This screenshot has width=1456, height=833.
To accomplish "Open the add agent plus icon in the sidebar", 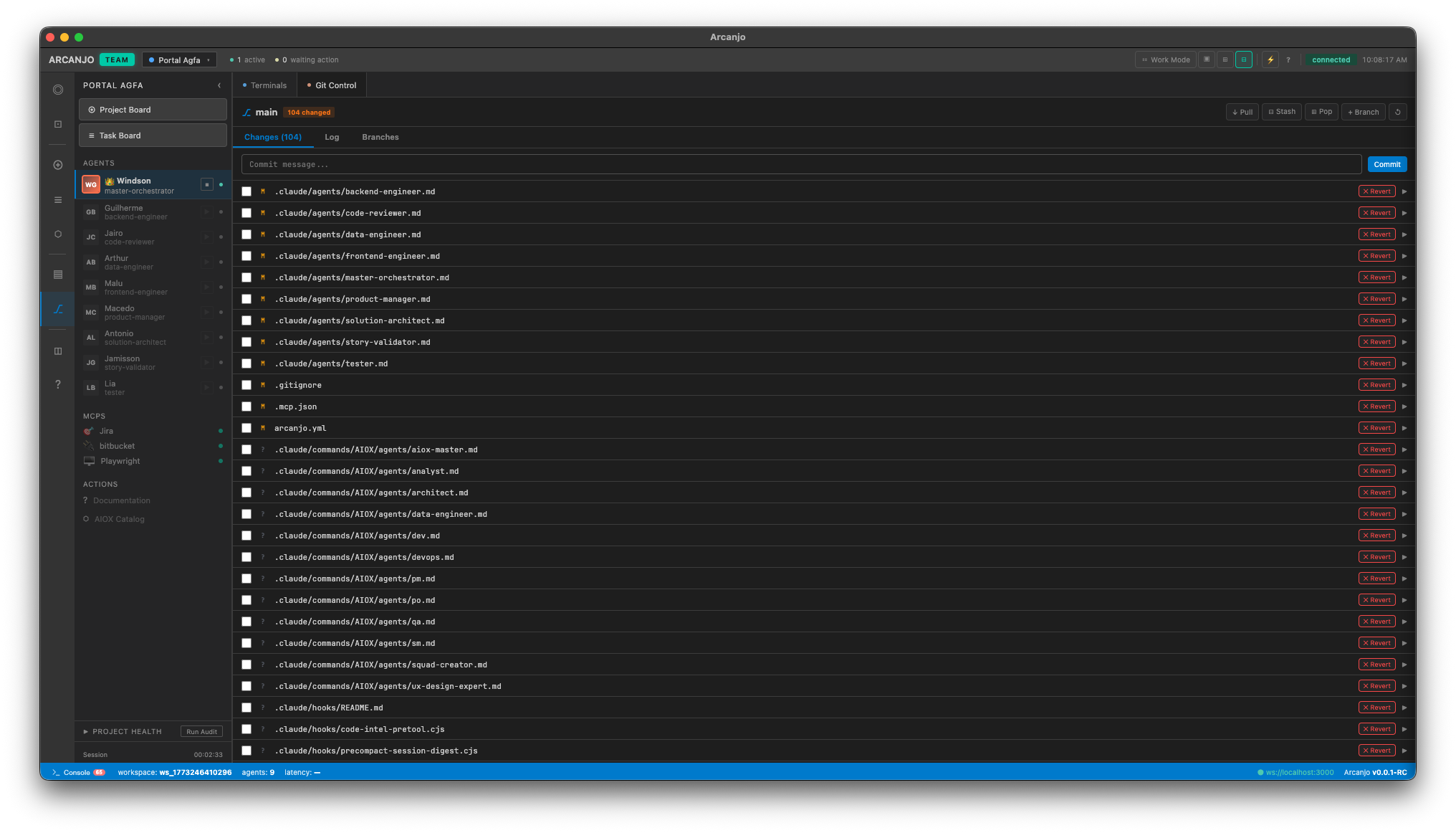I will pos(57,164).
